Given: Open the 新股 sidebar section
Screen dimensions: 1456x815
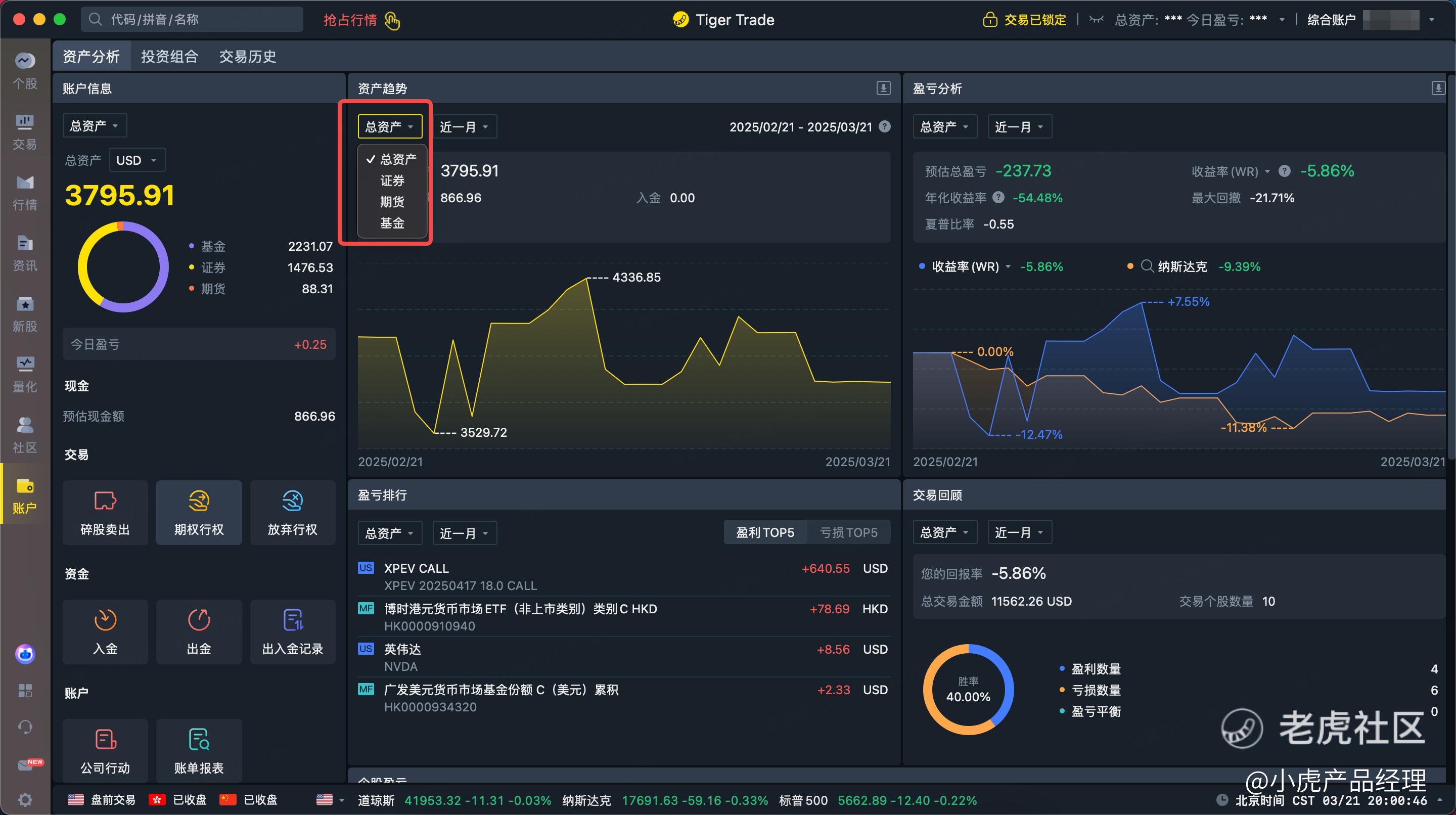Looking at the screenshot, I should click(25, 314).
